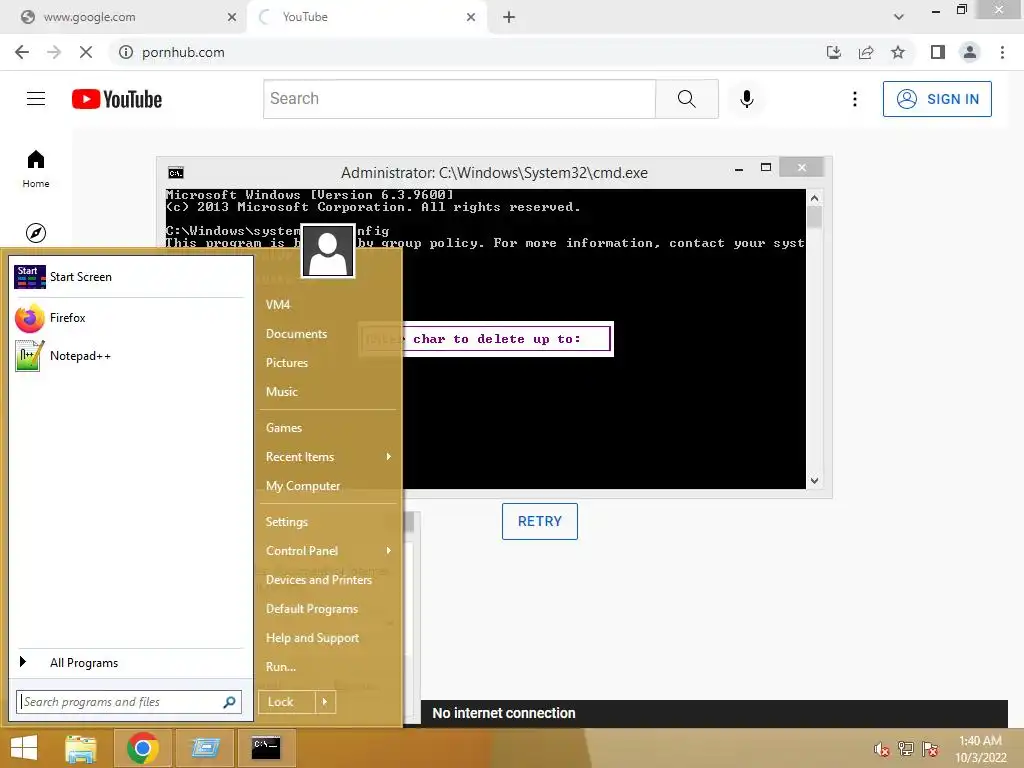Open a new Chrome tab
The width and height of the screenshot is (1024, 768).
point(509,17)
